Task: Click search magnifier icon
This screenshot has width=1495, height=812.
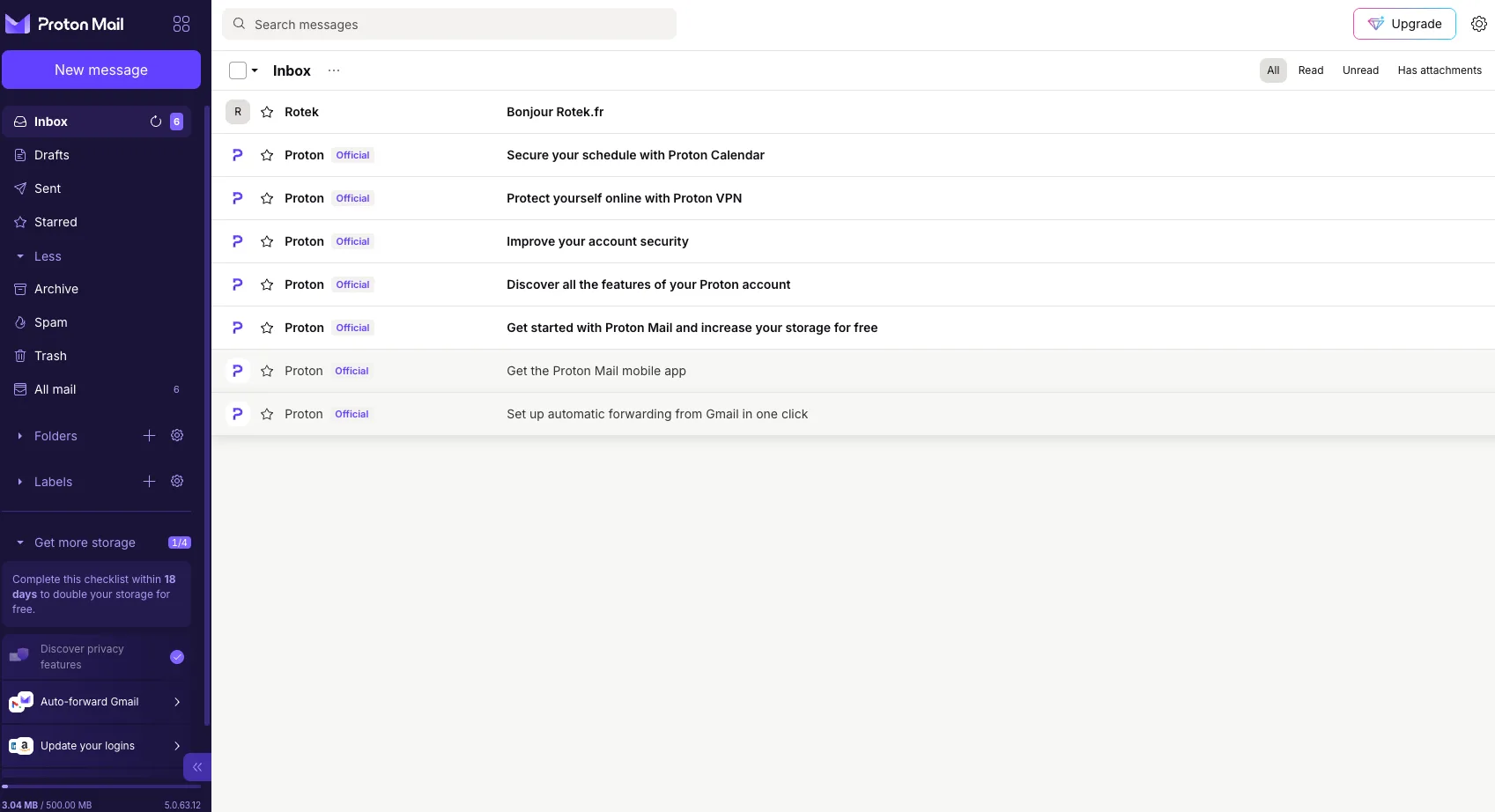Action: coord(239,24)
